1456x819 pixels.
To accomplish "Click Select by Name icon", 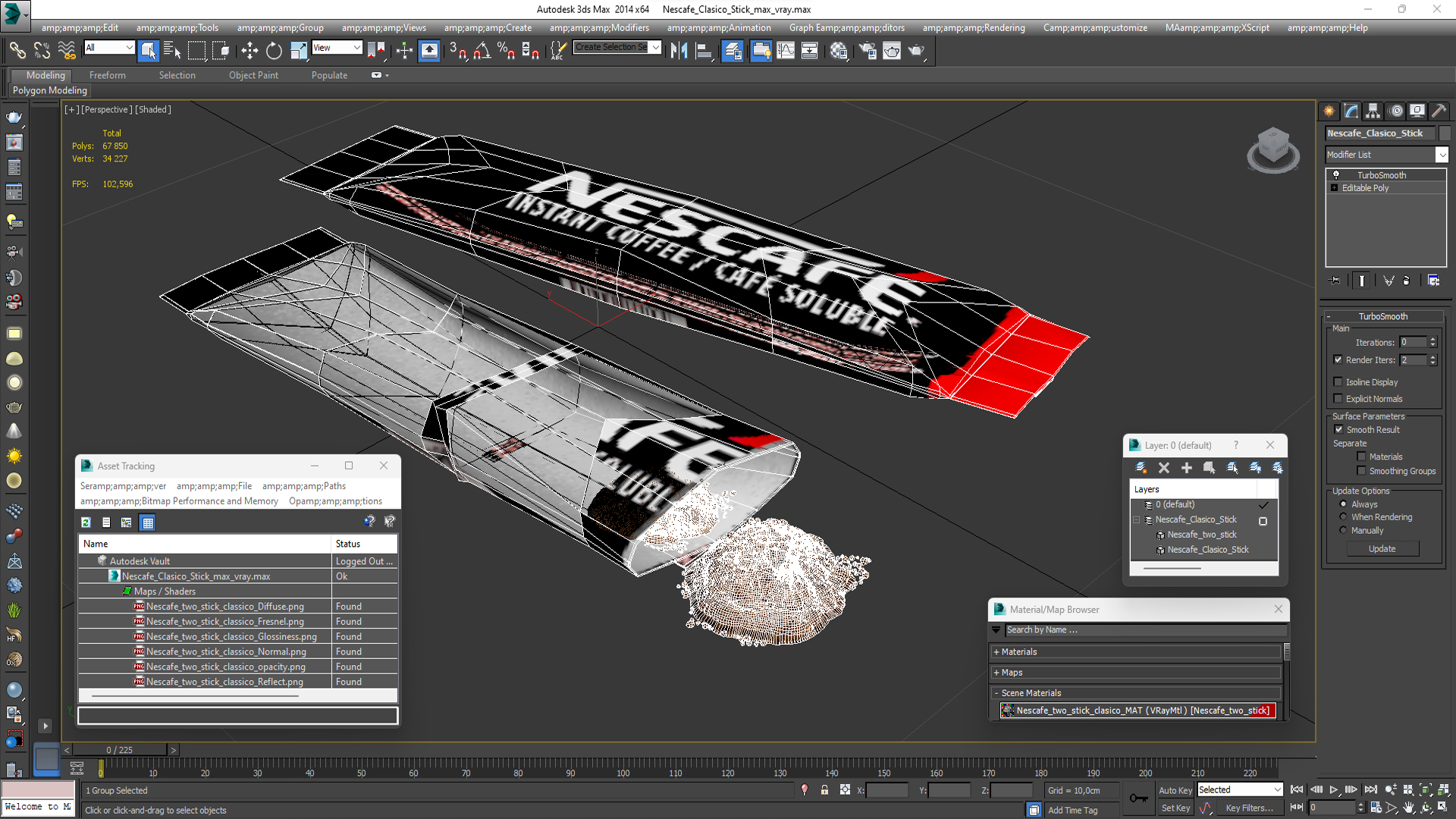I will [172, 51].
